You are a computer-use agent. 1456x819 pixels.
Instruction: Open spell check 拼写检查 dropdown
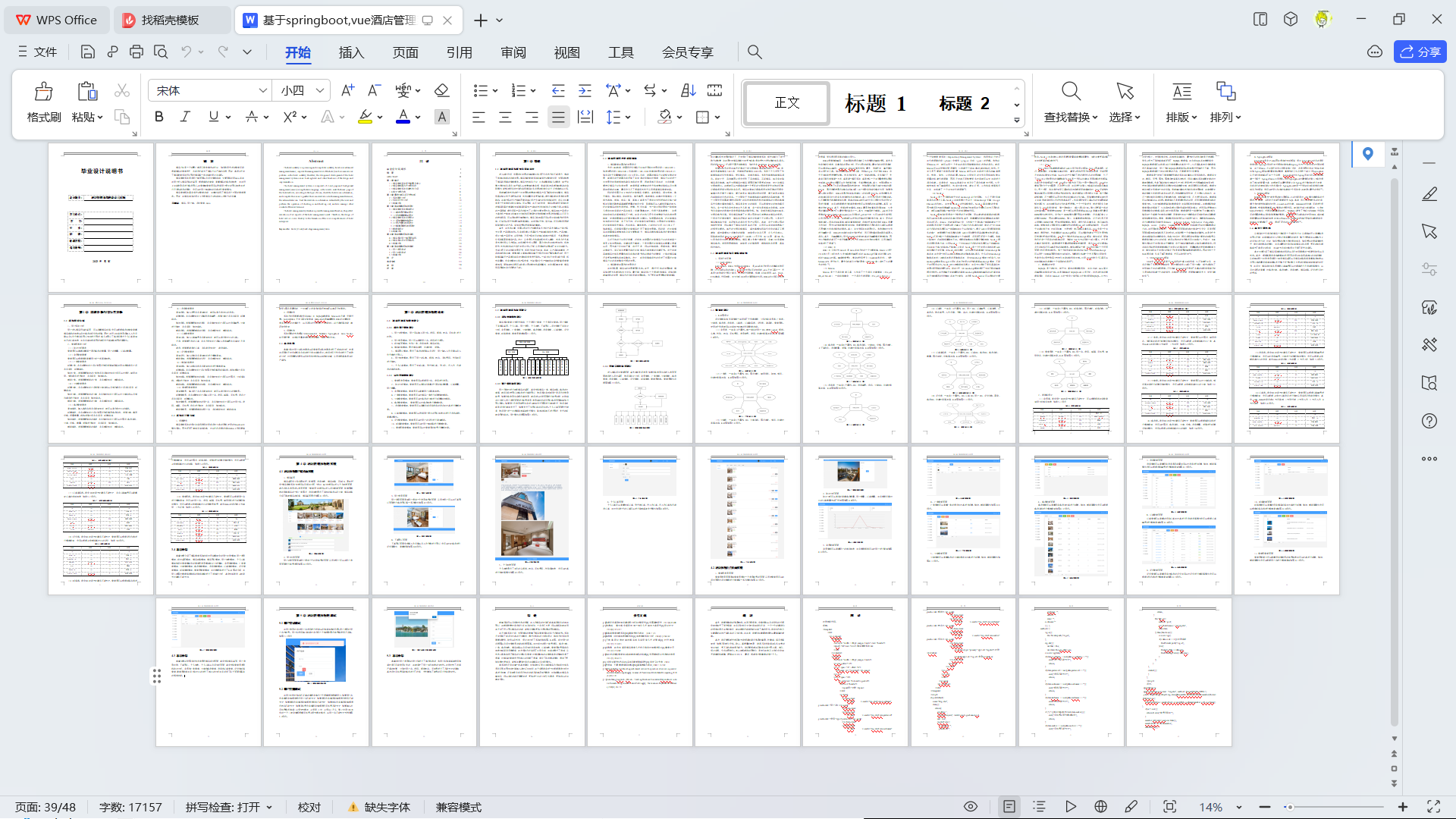click(228, 807)
